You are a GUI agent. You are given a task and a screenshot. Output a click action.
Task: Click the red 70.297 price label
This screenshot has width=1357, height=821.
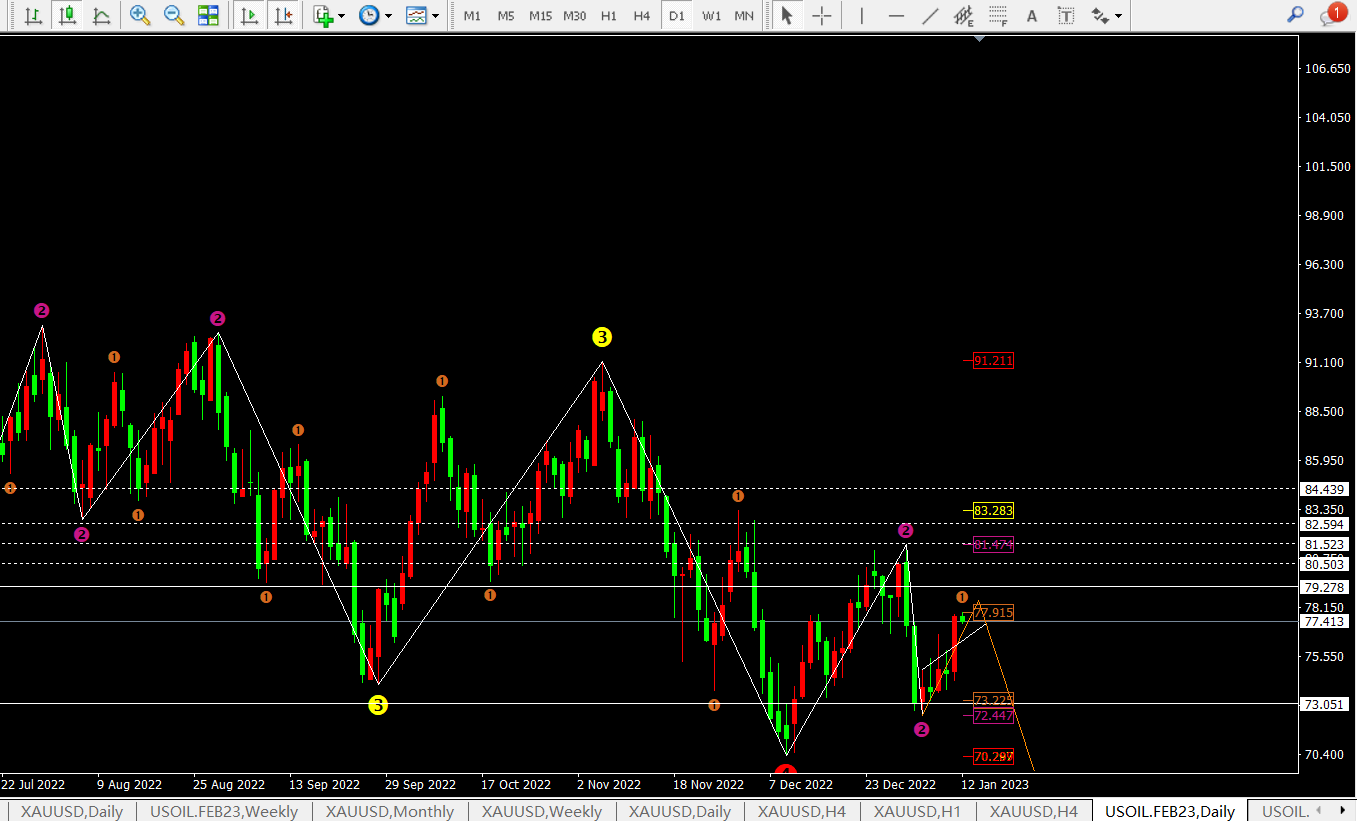click(993, 756)
